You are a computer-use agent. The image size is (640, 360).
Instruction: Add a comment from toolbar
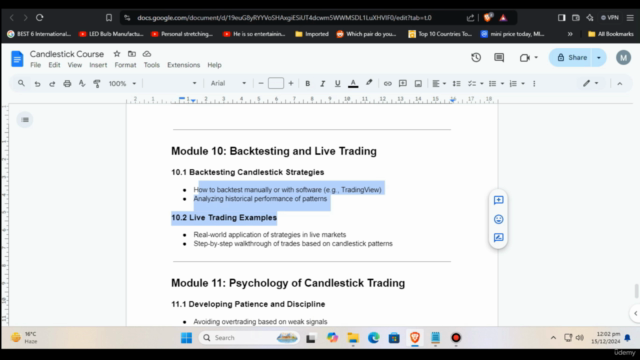coord(403,84)
